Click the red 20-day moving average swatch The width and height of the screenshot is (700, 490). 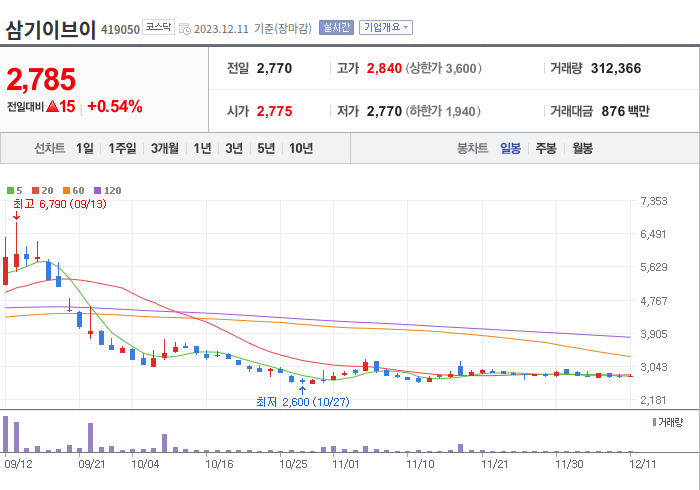click(36, 191)
